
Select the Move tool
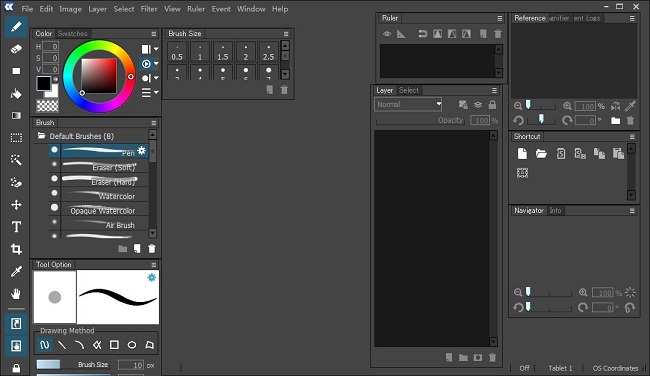[x=16, y=205]
